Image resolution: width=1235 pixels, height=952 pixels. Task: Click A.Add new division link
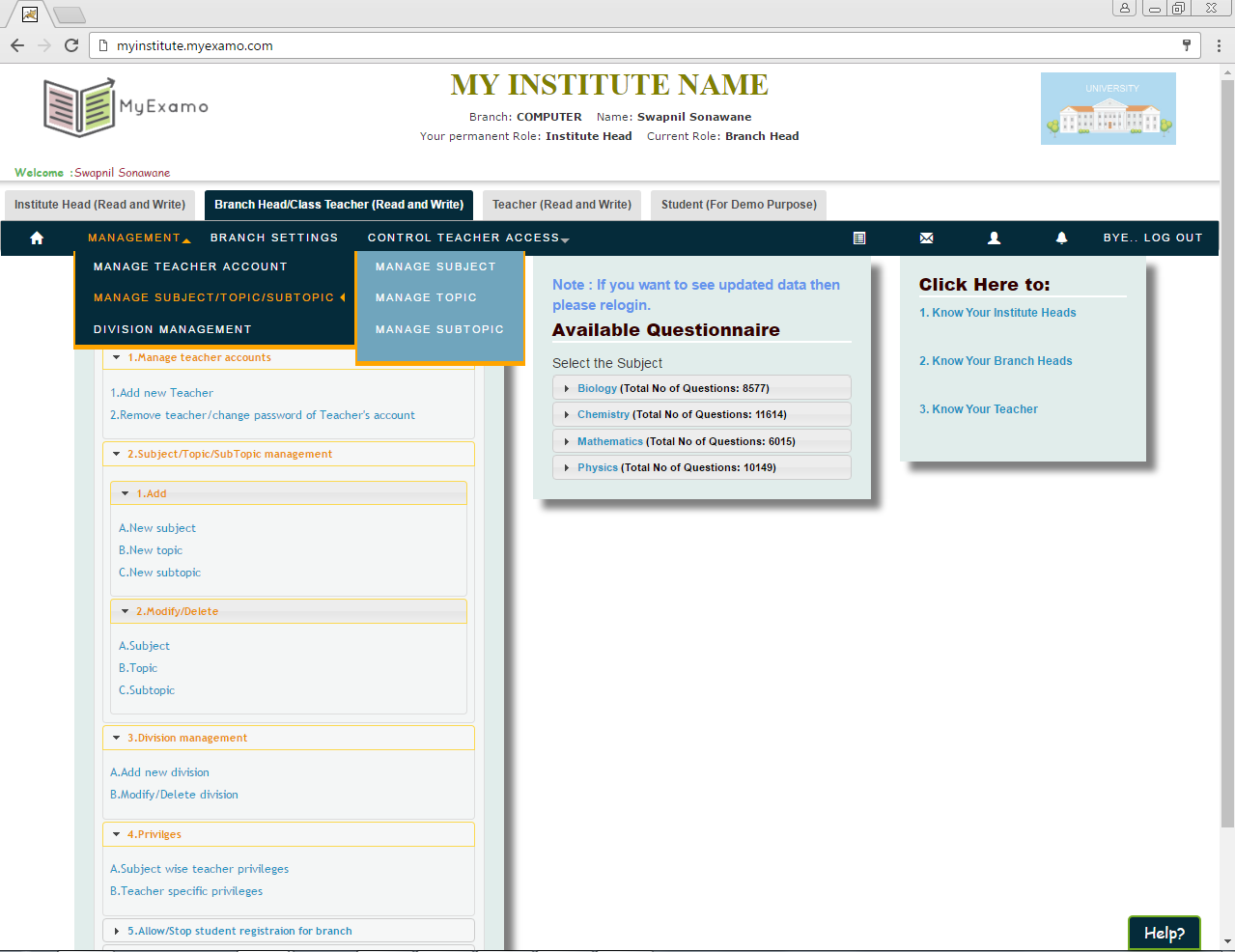pos(159,772)
